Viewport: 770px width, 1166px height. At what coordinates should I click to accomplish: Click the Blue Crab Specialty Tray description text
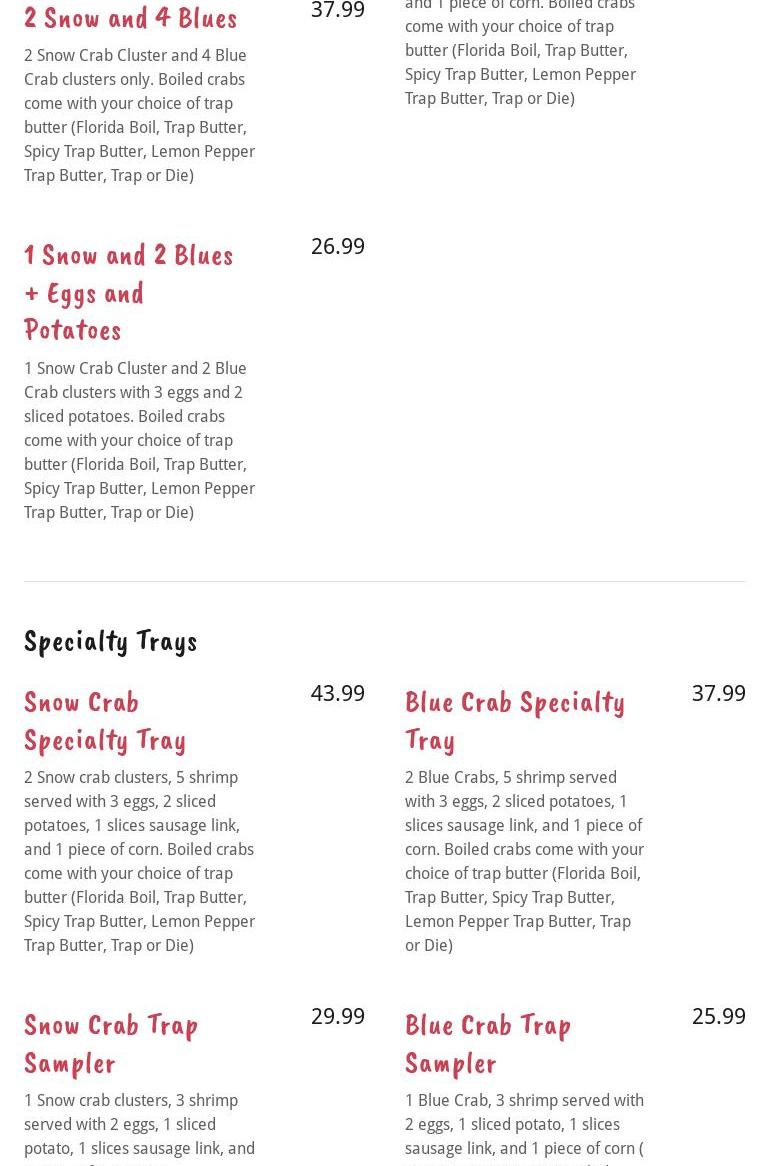tap(524, 861)
